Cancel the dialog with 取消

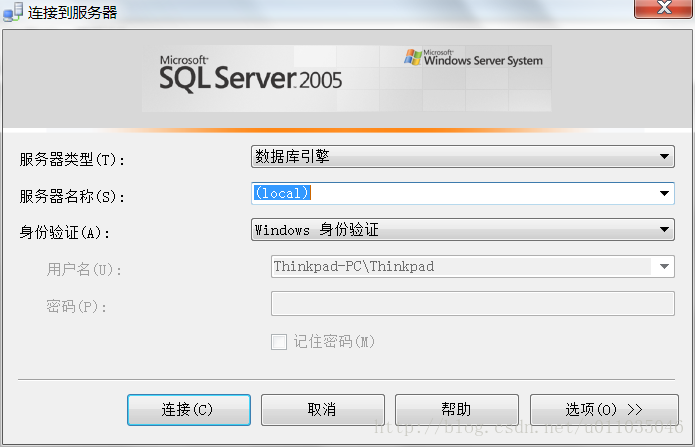point(323,410)
